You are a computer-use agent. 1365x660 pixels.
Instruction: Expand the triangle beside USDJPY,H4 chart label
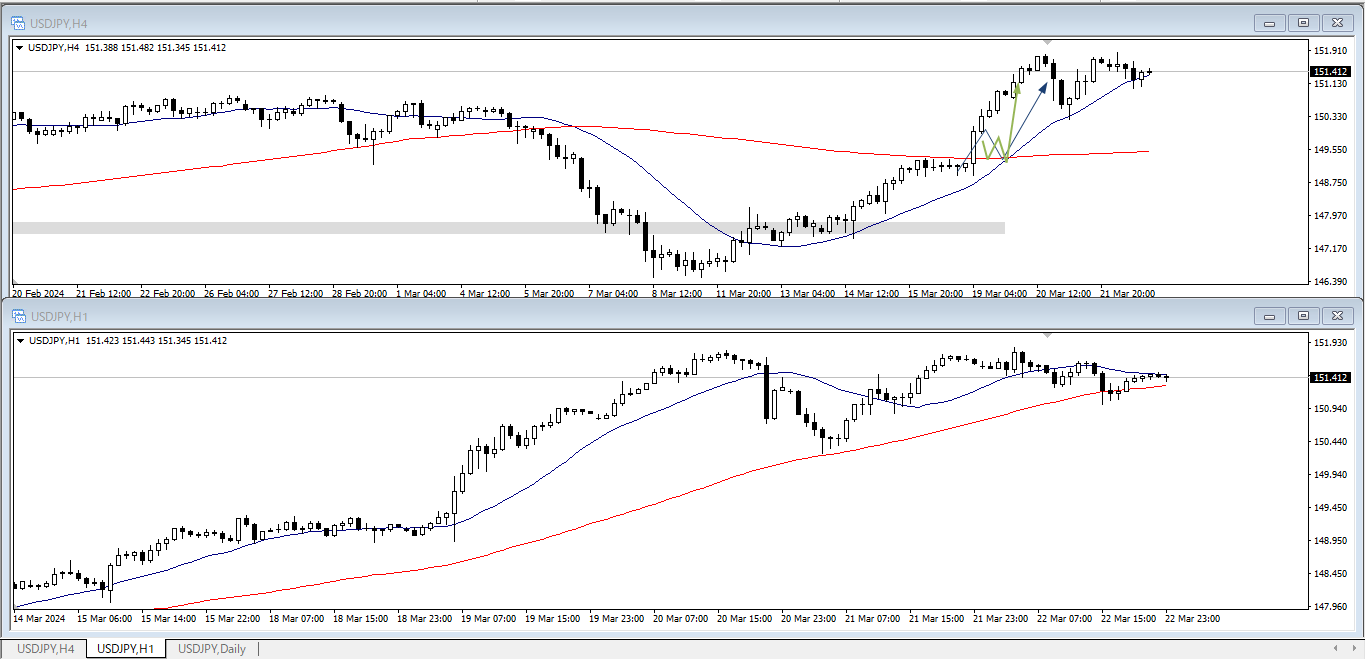pos(20,48)
